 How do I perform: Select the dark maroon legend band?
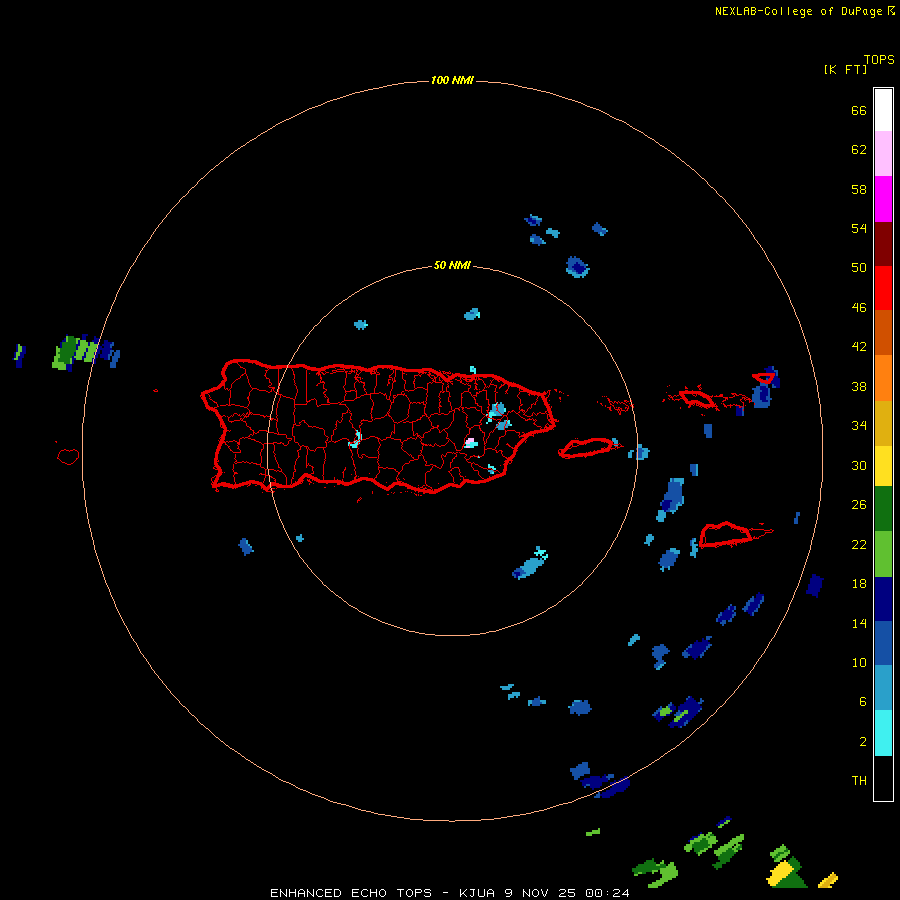click(x=883, y=243)
